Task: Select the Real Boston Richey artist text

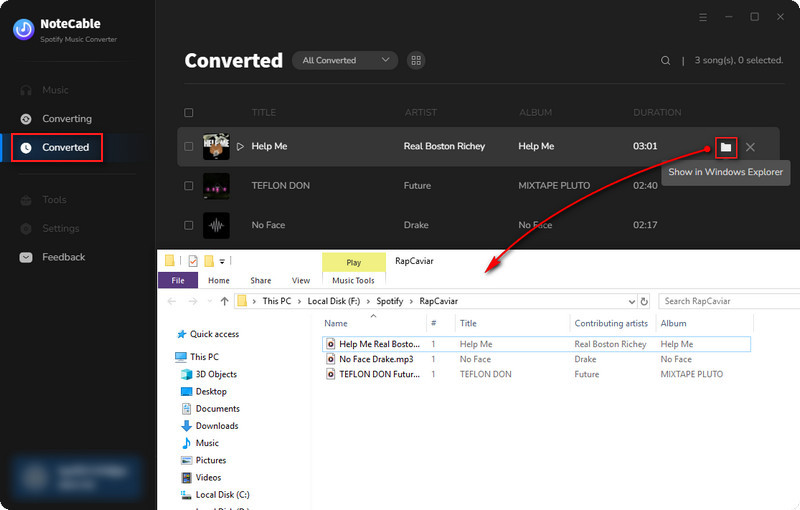Action: click(x=444, y=146)
